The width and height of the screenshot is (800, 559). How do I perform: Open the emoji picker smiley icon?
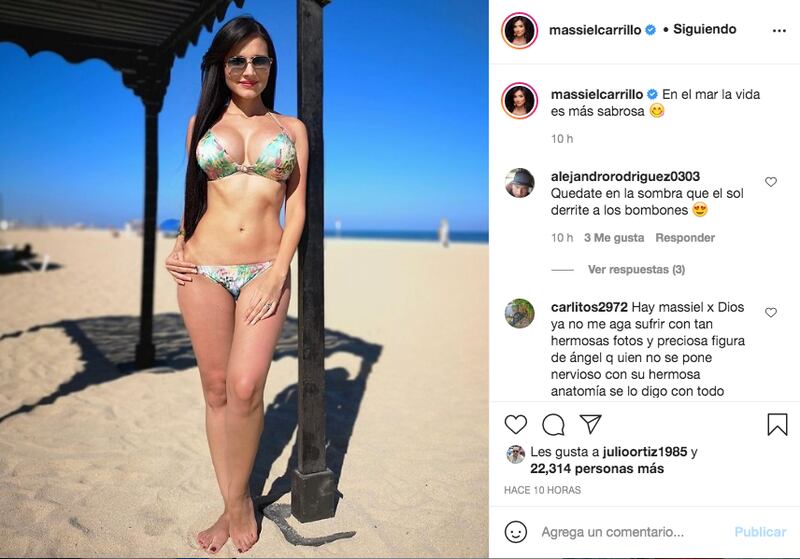pyautogui.click(x=515, y=532)
